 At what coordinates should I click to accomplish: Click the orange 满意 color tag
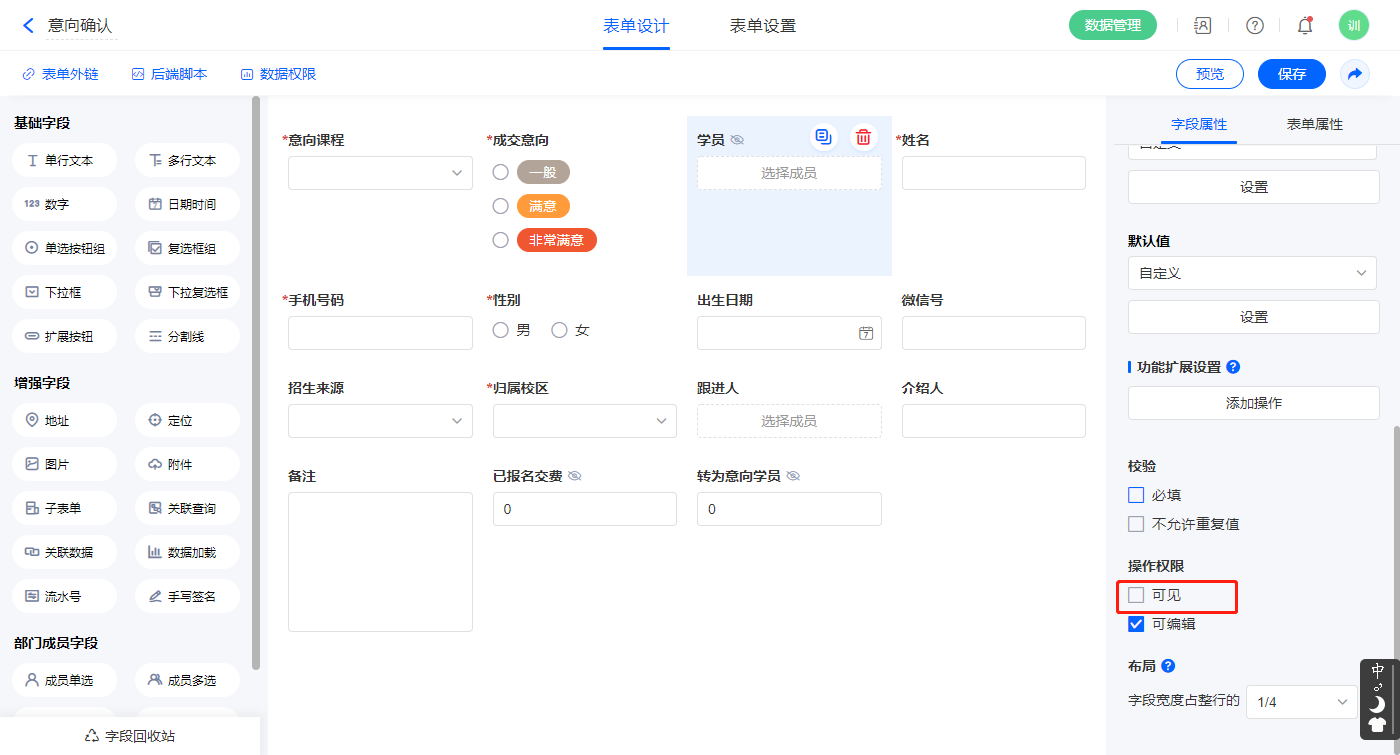pyautogui.click(x=543, y=206)
